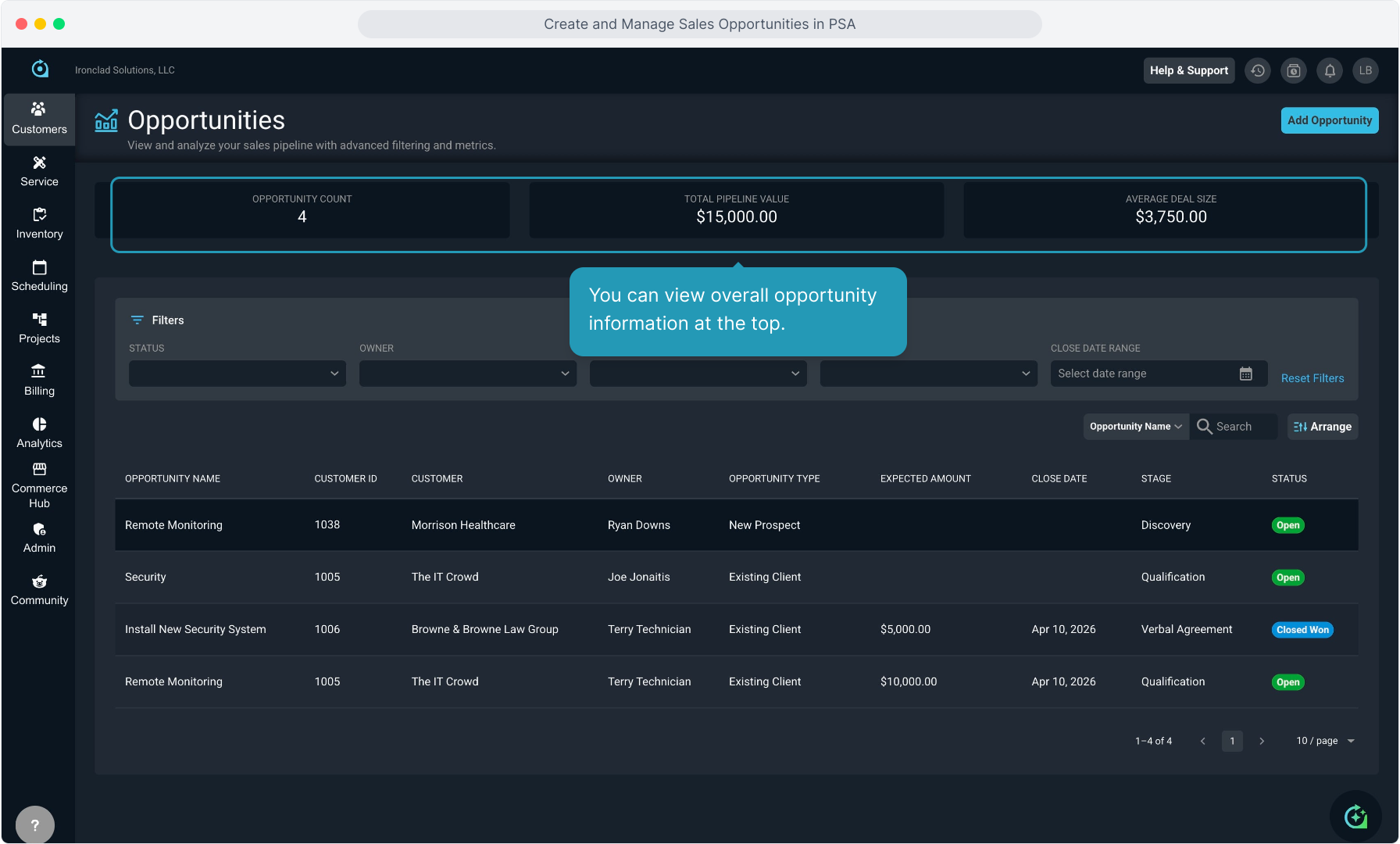1400x844 pixels.
Task: Click into the Search input field
Action: tap(1242, 427)
